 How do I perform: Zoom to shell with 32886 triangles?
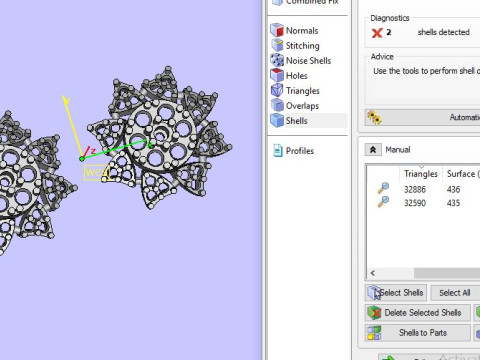384,188
